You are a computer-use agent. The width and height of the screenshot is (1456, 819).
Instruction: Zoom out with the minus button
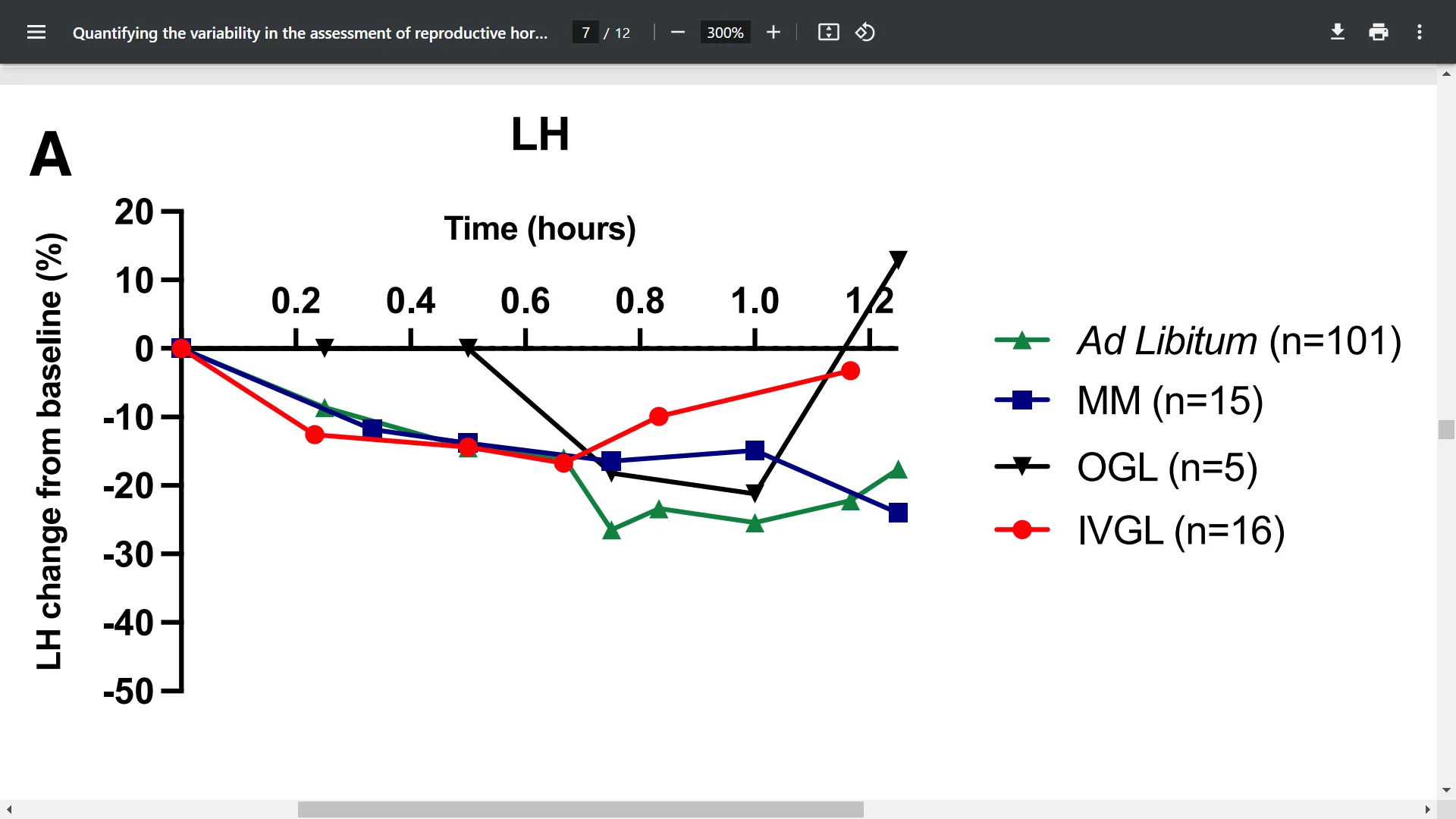[678, 32]
